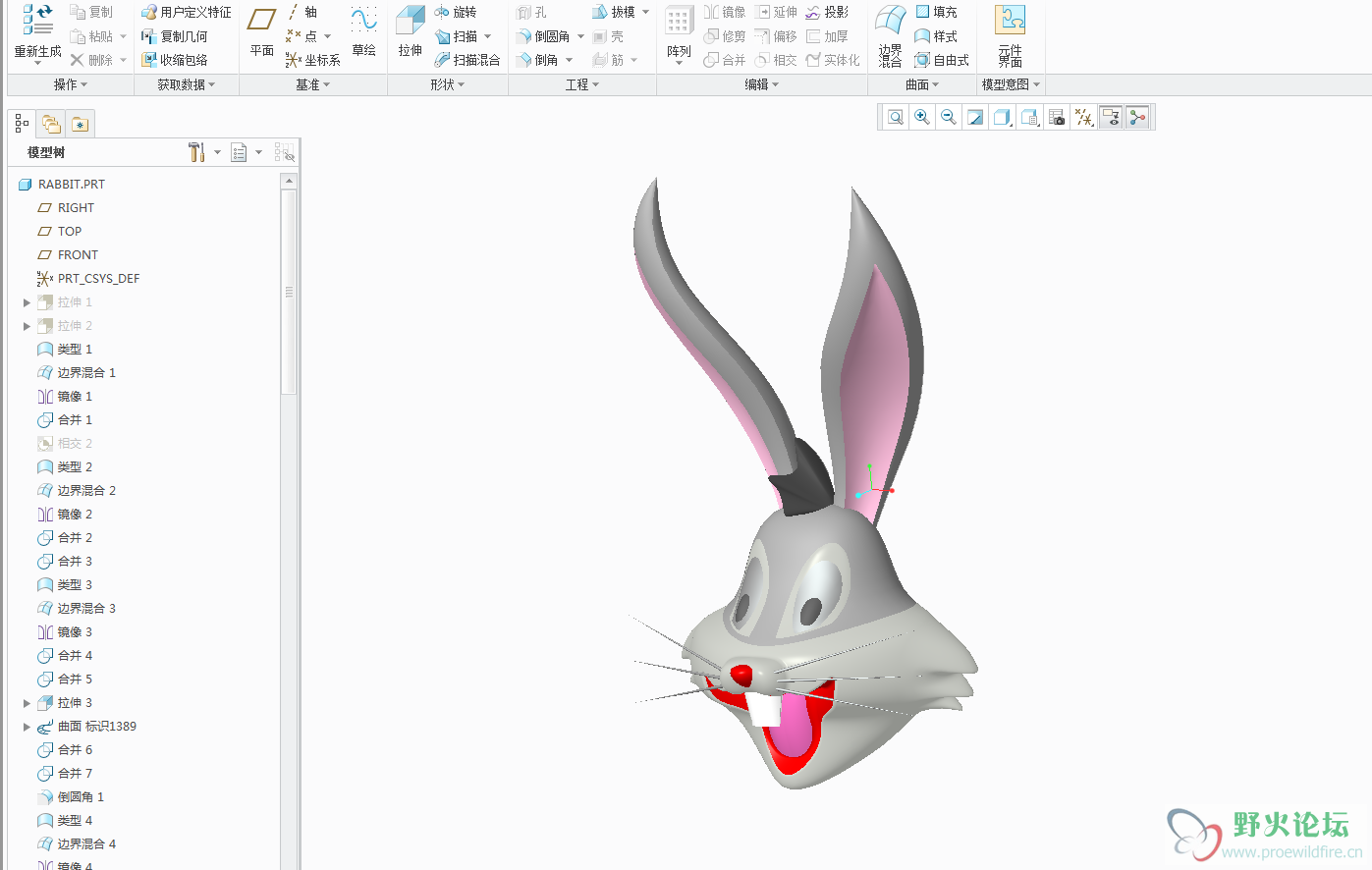Click the Chamfer (倒角) button
Screen dimensions: 1372x870
537,60
